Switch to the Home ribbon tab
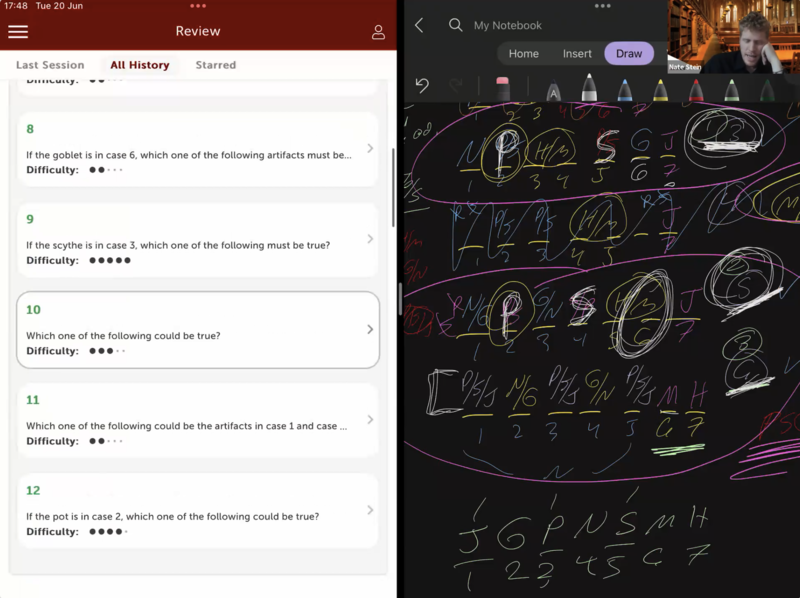 click(523, 54)
